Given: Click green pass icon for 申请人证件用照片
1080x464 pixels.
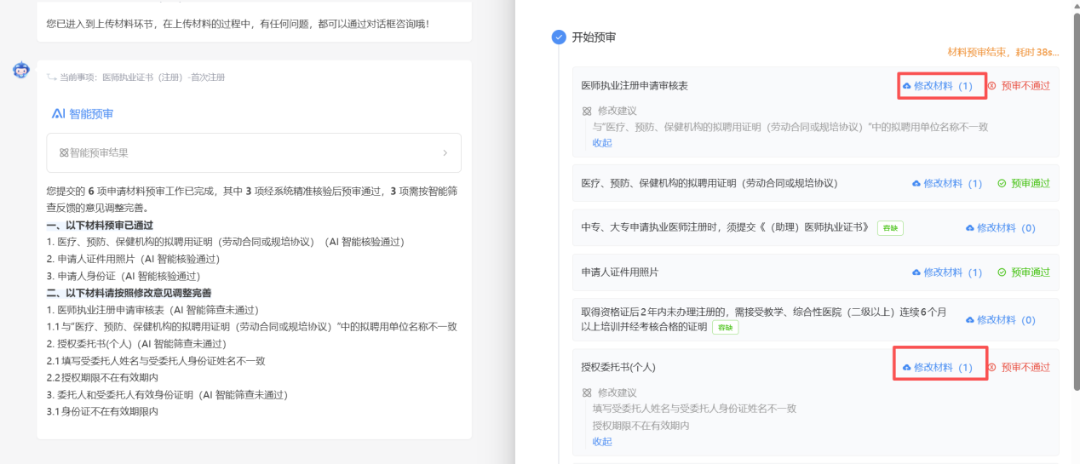Looking at the screenshot, I should pos(1002,273).
